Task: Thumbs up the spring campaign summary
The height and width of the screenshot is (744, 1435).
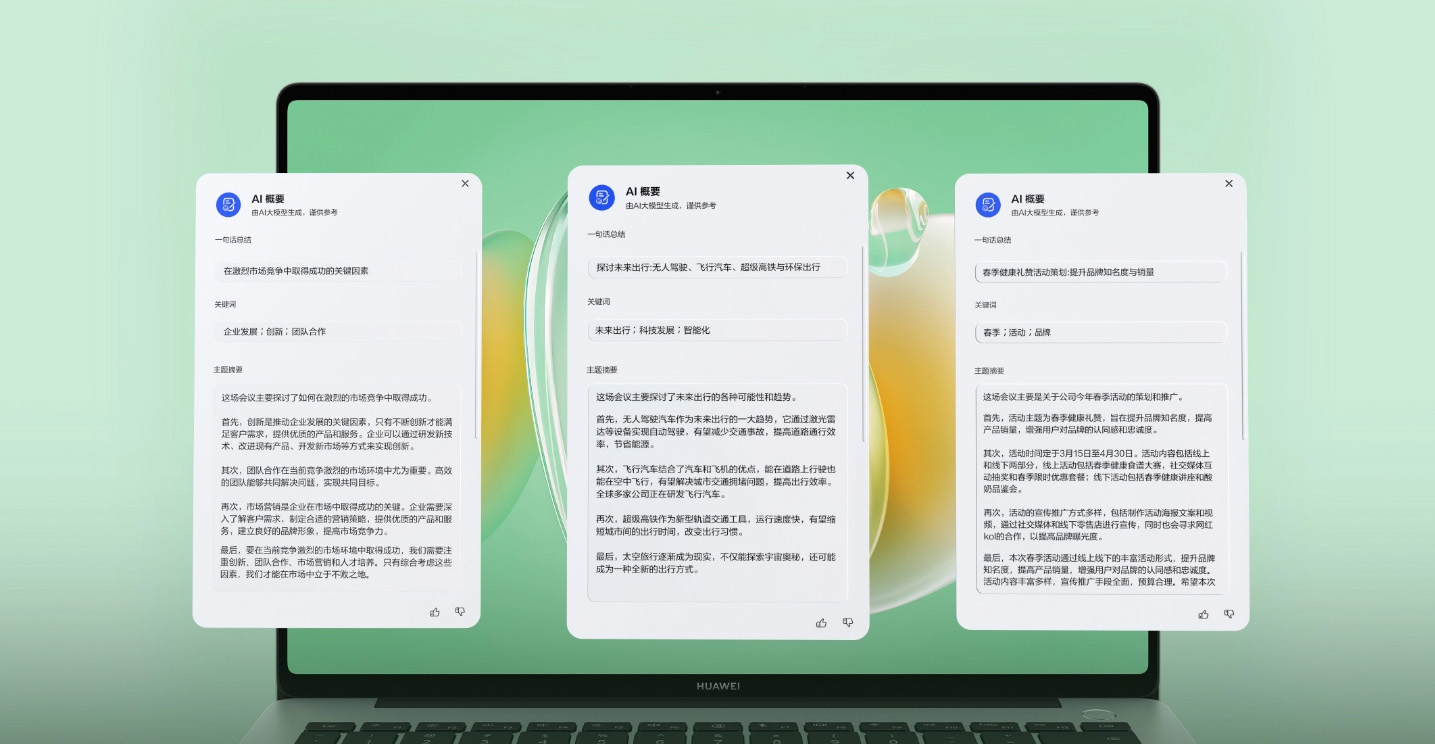Action: point(1203,614)
